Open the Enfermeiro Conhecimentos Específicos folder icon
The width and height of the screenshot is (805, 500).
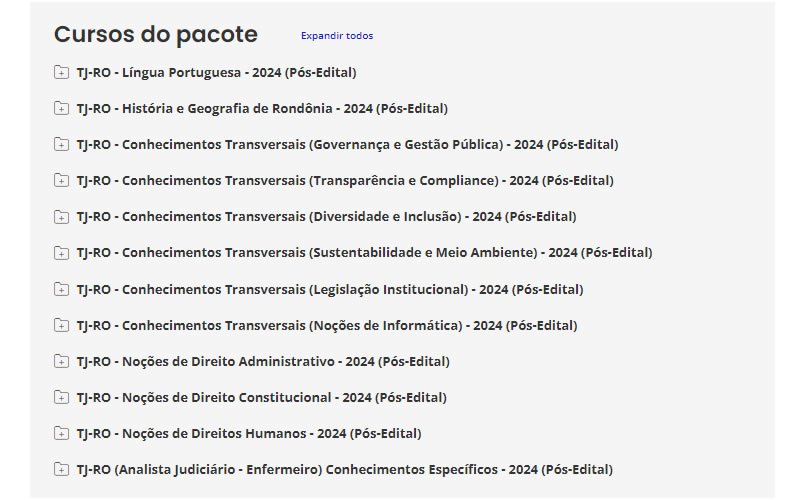coord(62,469)
